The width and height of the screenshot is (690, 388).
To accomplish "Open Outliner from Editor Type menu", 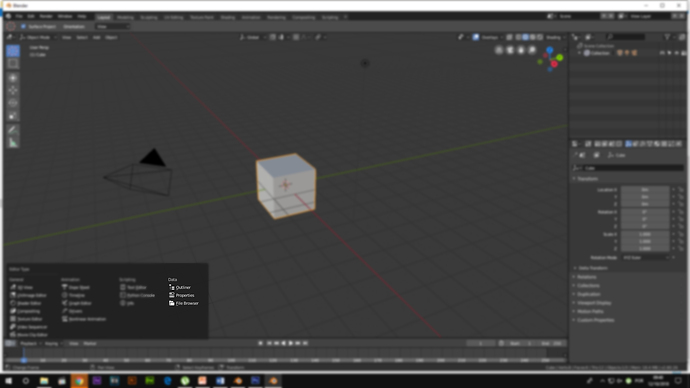I will click(180, 287).
